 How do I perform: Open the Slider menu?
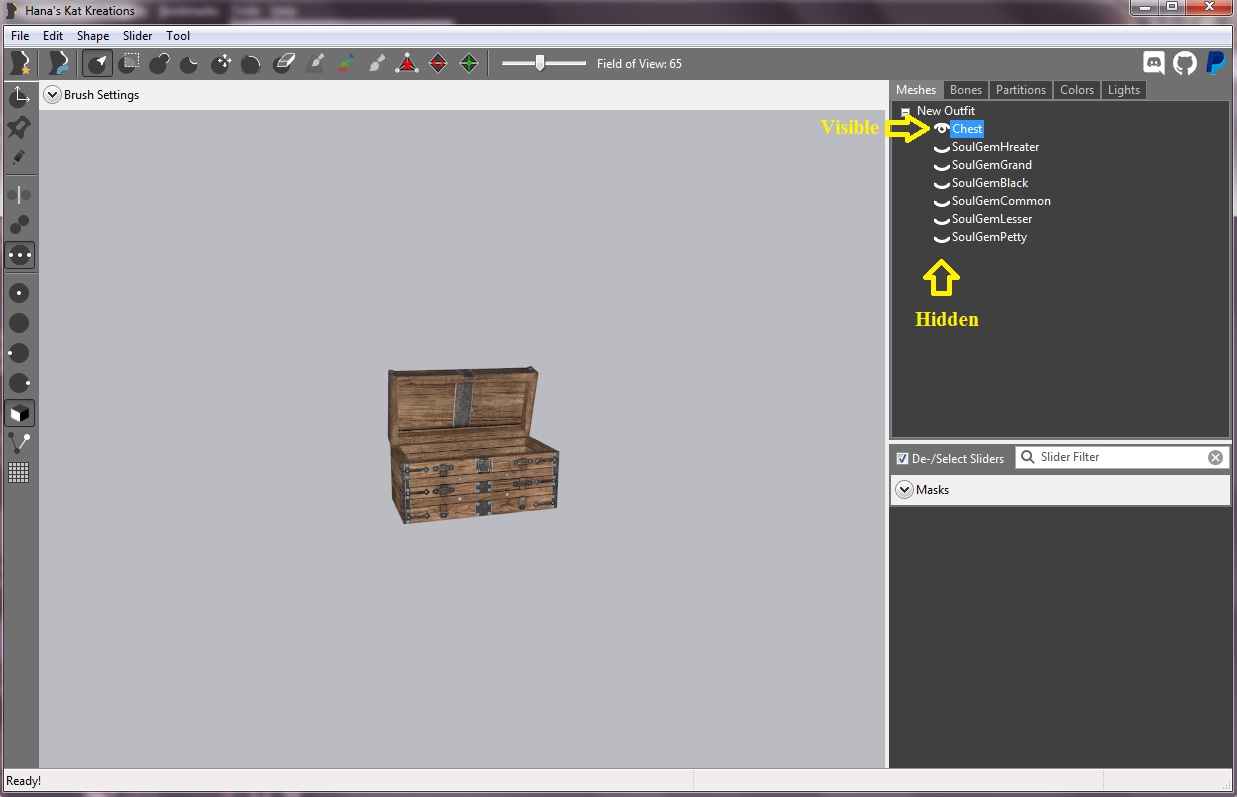coord(138,36)
